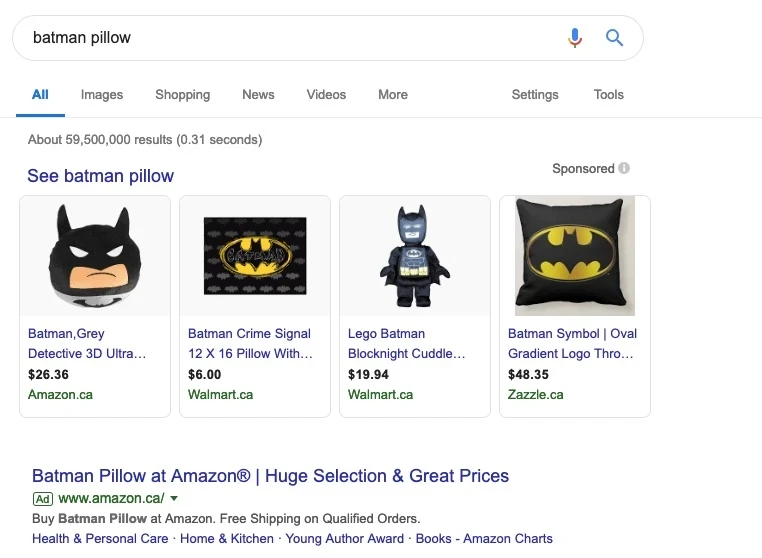This screenshot has height=558, width=762.
Task: Click the Batman Grey Detective 3D pillow image
Action: (95, 256)
